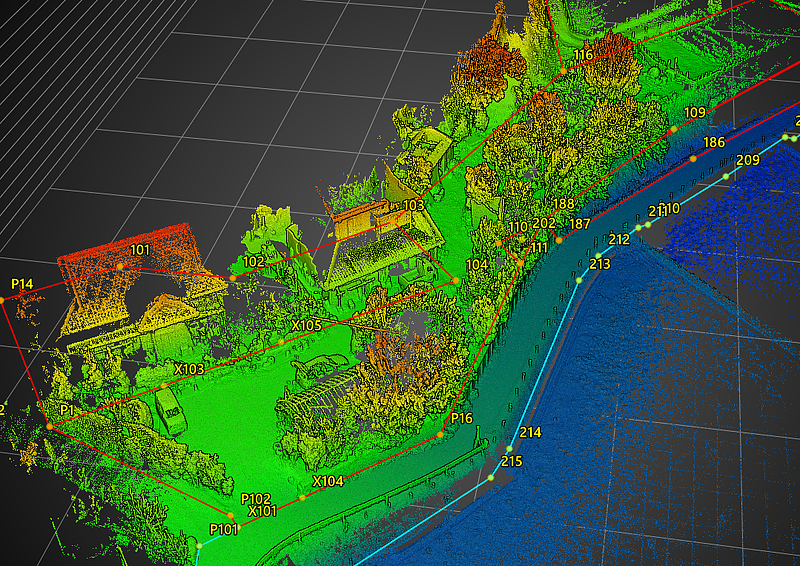Viewport: 800px width, 566px height.
Task: Select the X103 point marker
Action: tap(163, 385)
